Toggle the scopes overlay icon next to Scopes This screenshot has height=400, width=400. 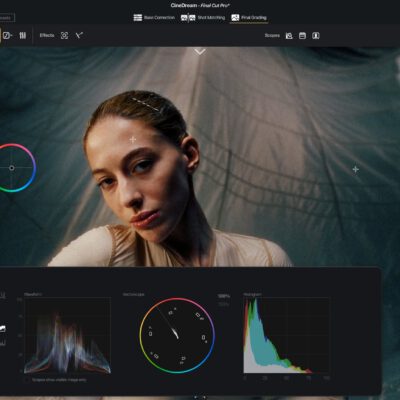click(x=289, y=36)
